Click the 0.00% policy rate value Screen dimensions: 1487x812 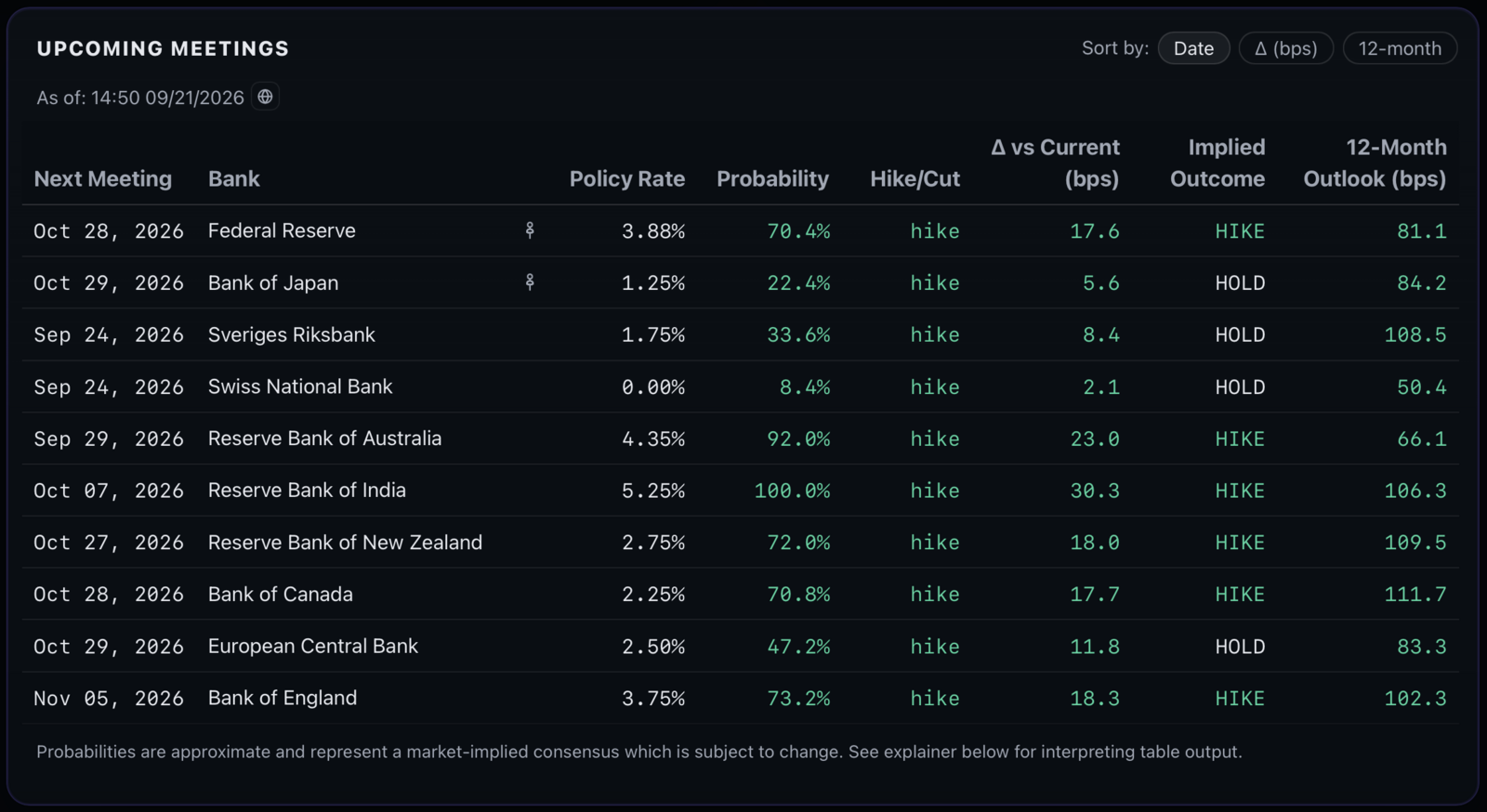[x=653, y=386]
